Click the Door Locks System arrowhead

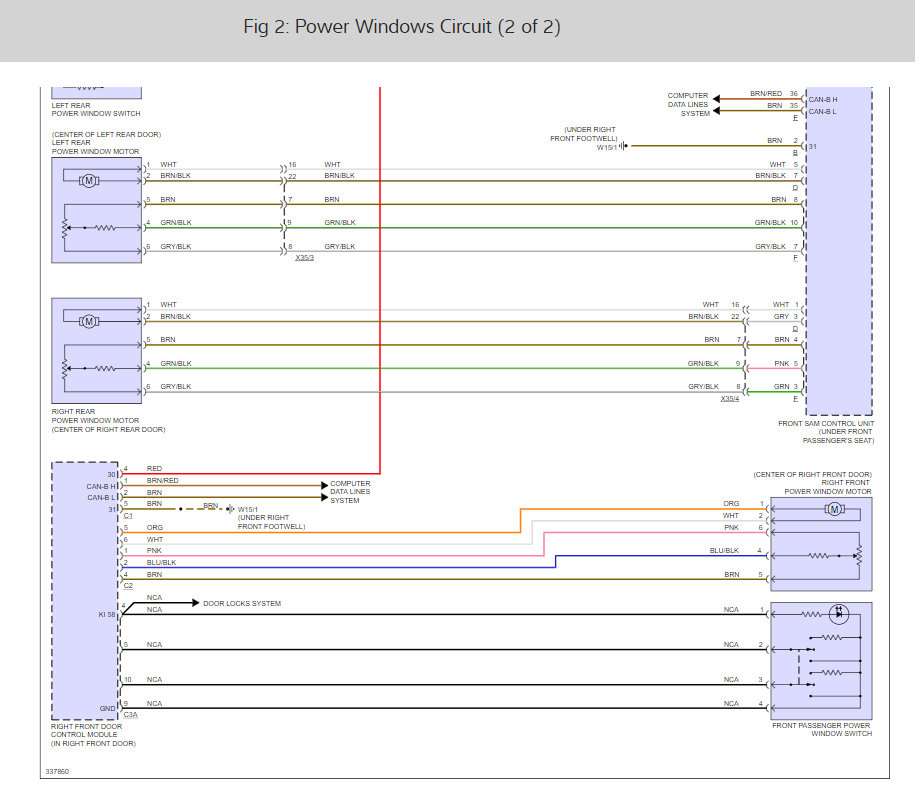(194, 604)
